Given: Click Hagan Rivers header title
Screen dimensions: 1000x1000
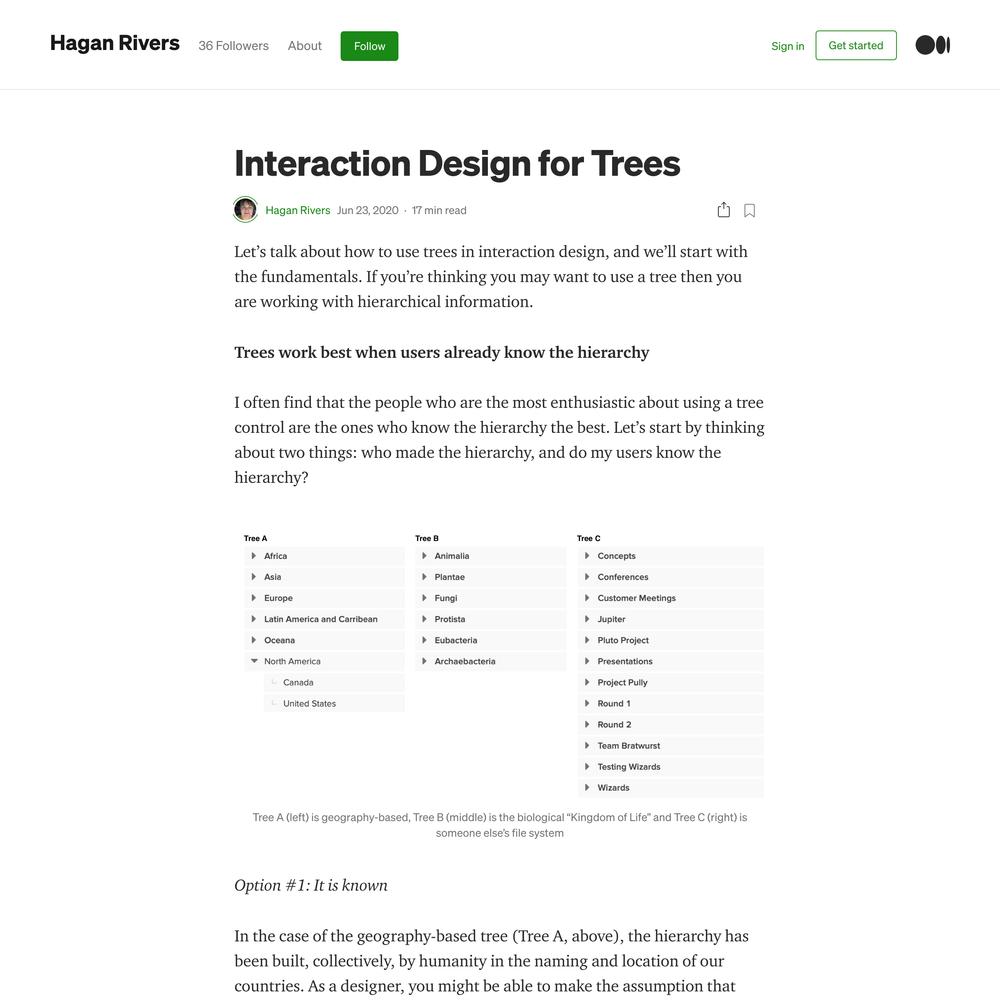Looking at the screenshot, I should point(115,43).
